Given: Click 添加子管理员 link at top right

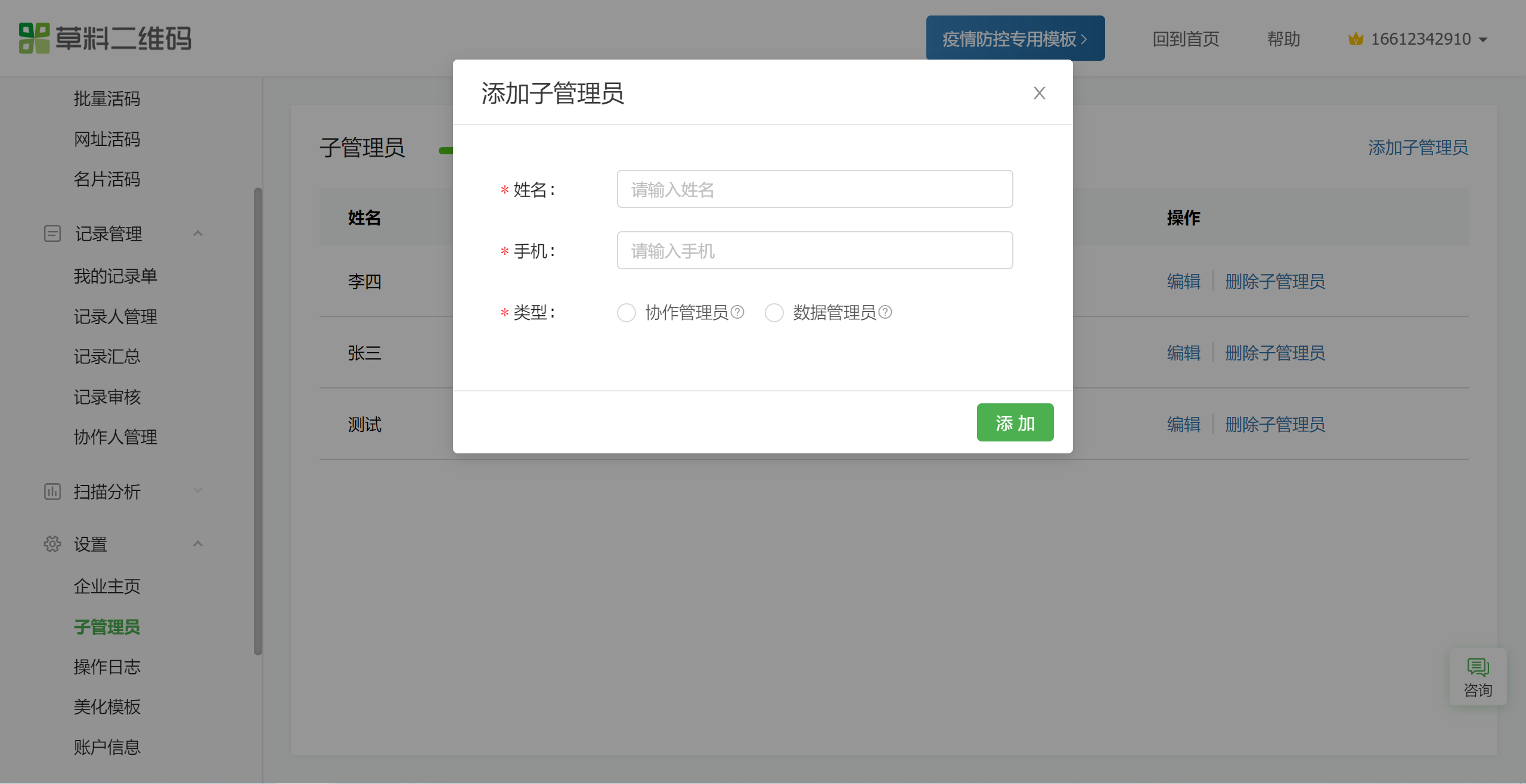Looking at the screenshot, I should pyautogui.click(x=1418, y=148).
